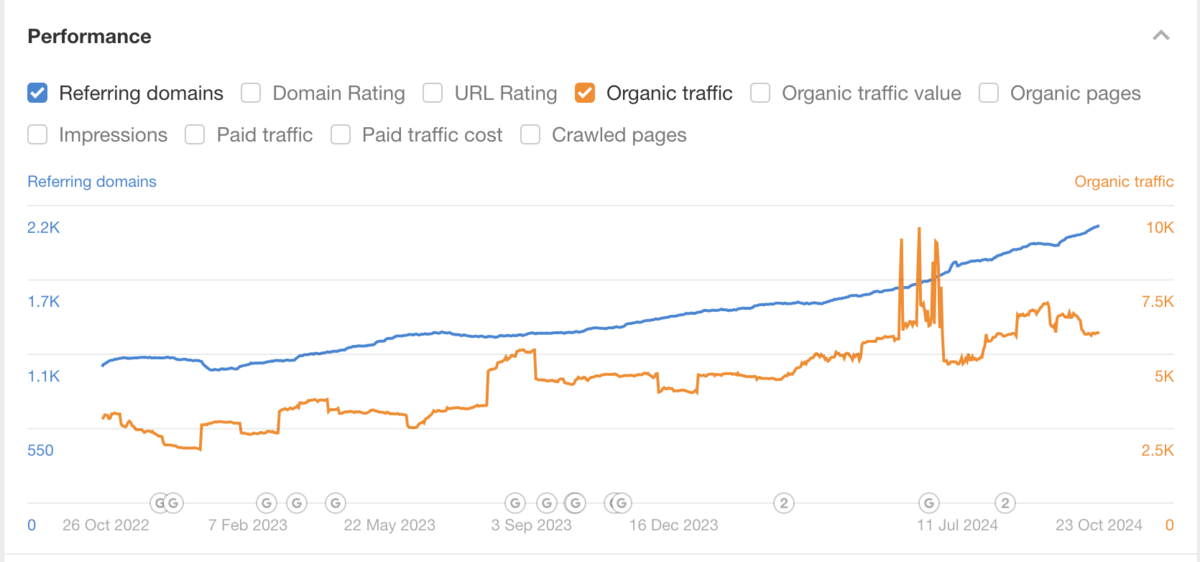Collapse the Performance panel chevron
Viewport: 1200px width, 562px height.
1160,36
